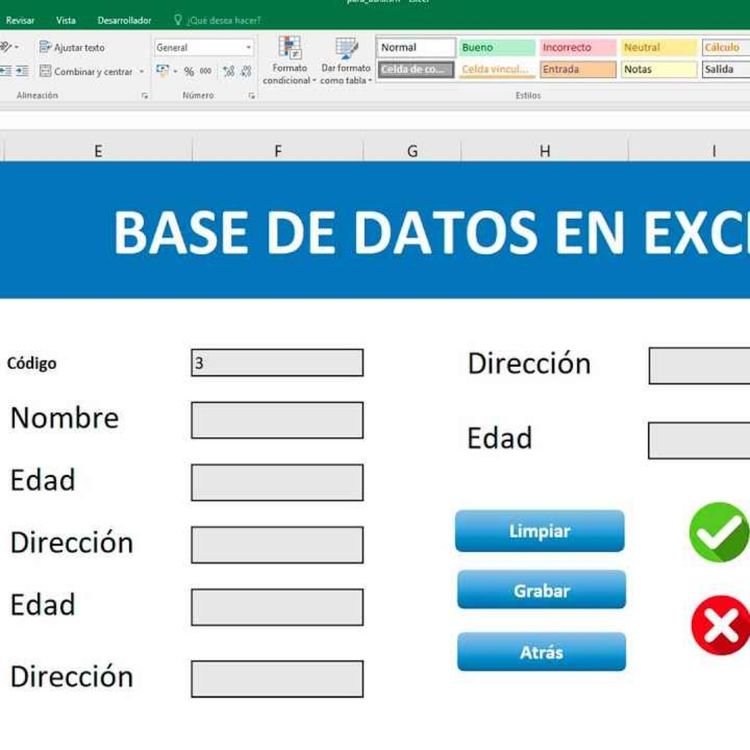Click the accounting number format icon

(x=163, y=71)
